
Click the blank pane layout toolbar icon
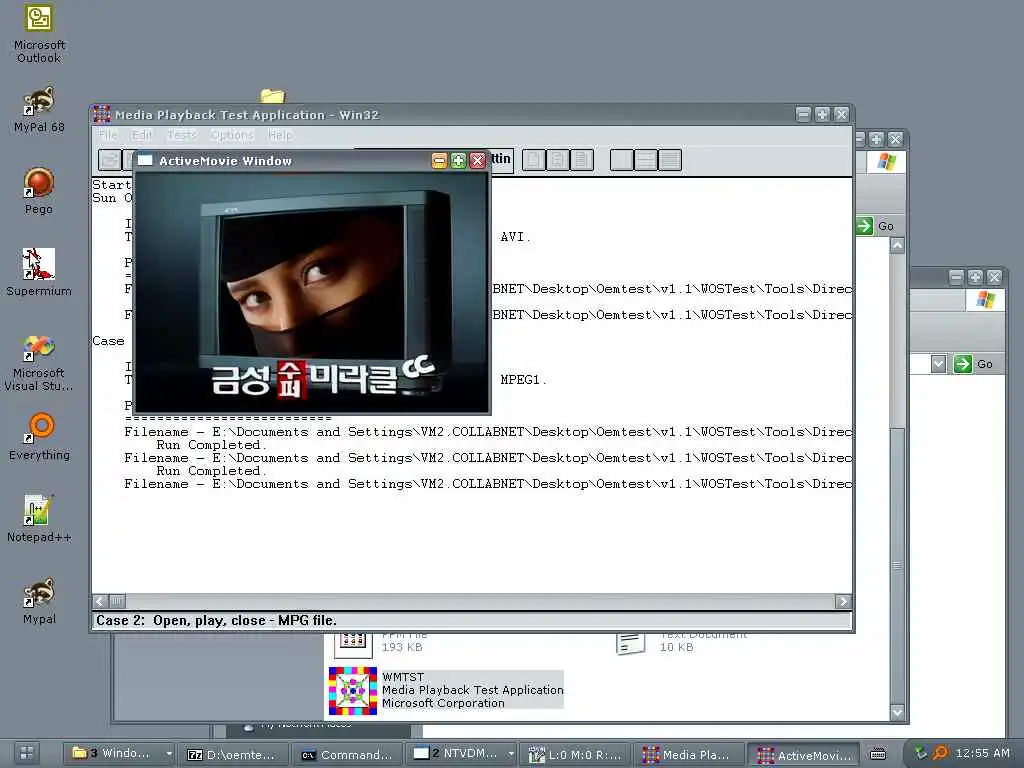pos(621,160)
